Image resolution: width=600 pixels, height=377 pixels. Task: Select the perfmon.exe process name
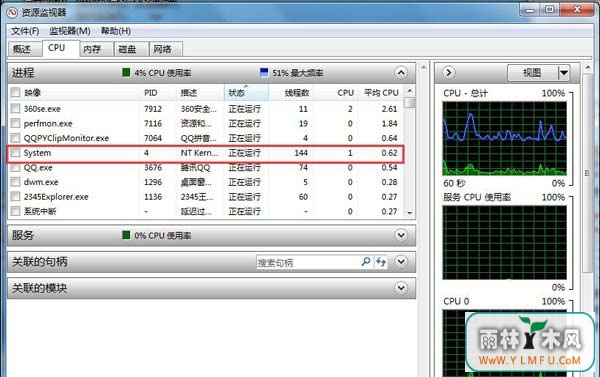click(48, 124)
